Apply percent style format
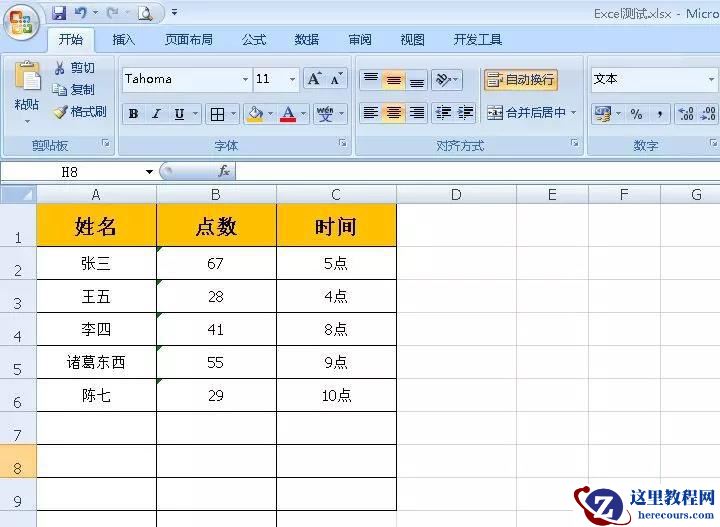This screenshot has height=527, width=720. pyautogui.click(x=636, y=113)
